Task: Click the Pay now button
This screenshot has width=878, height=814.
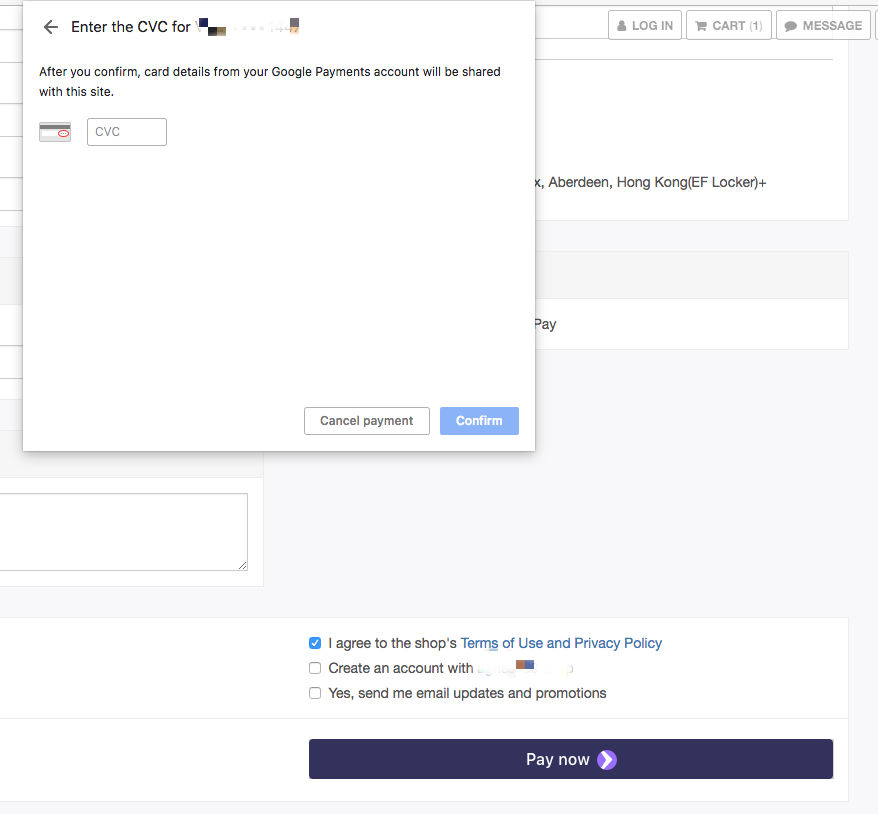Action: 571,759
